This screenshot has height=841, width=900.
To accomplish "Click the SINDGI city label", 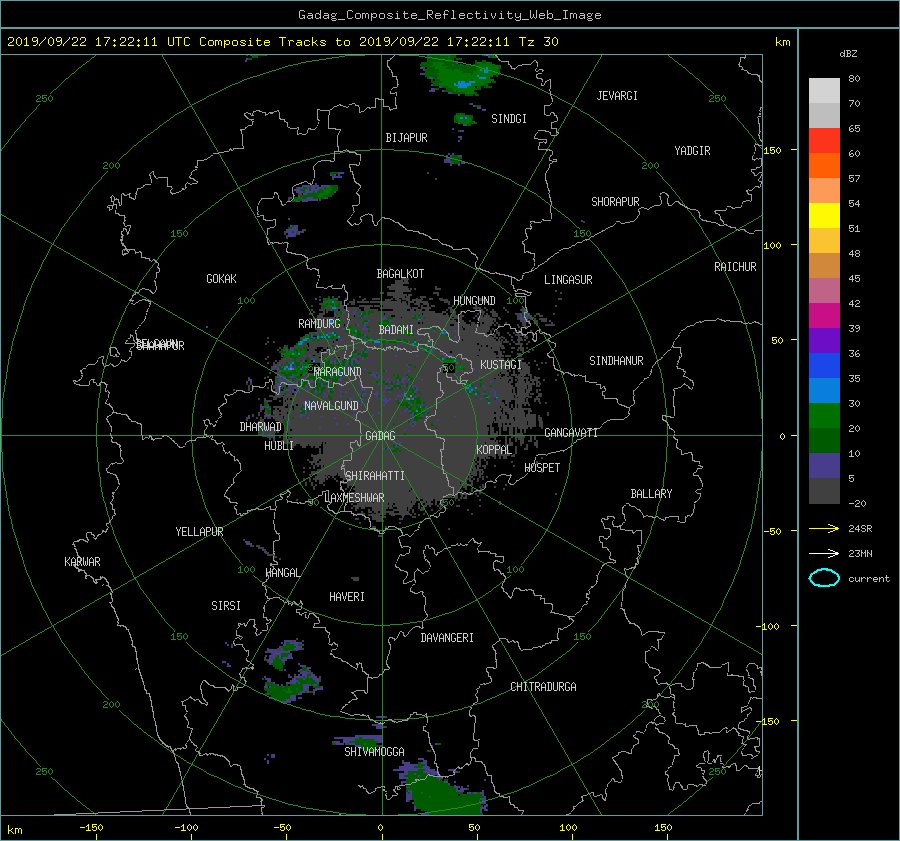I will pos(509,119).
